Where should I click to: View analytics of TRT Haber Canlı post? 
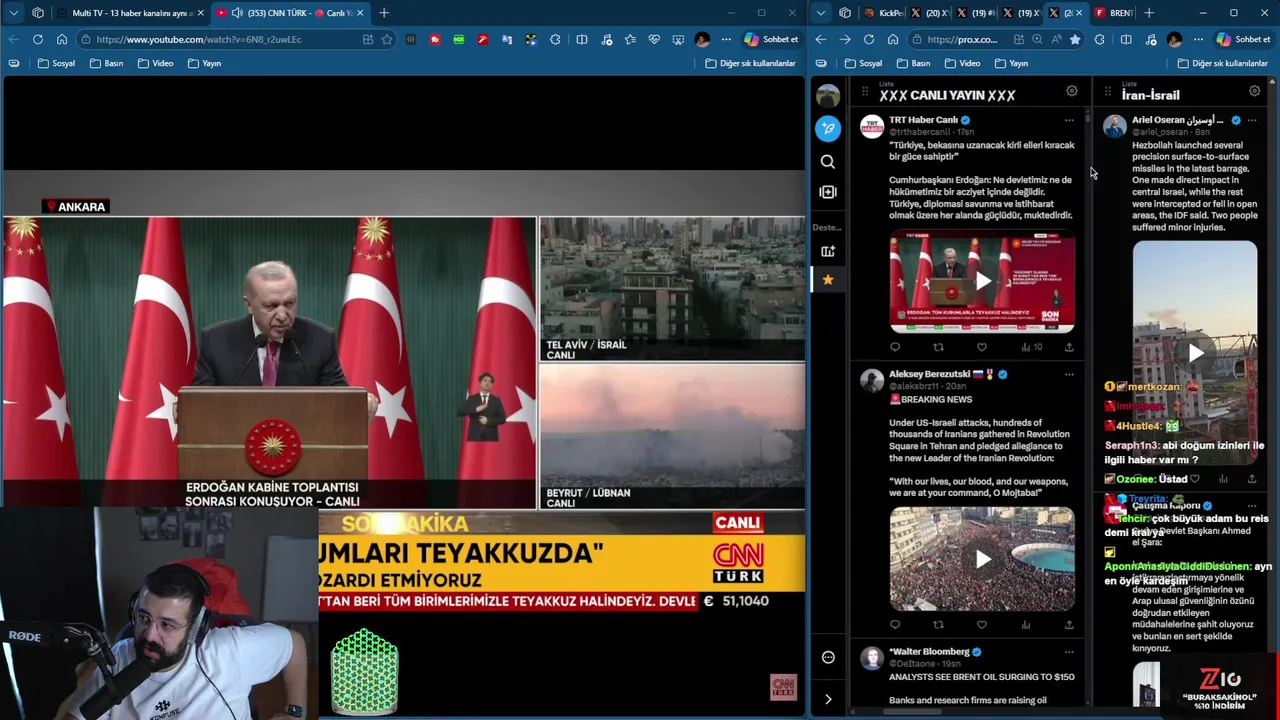coord(1031,347)
